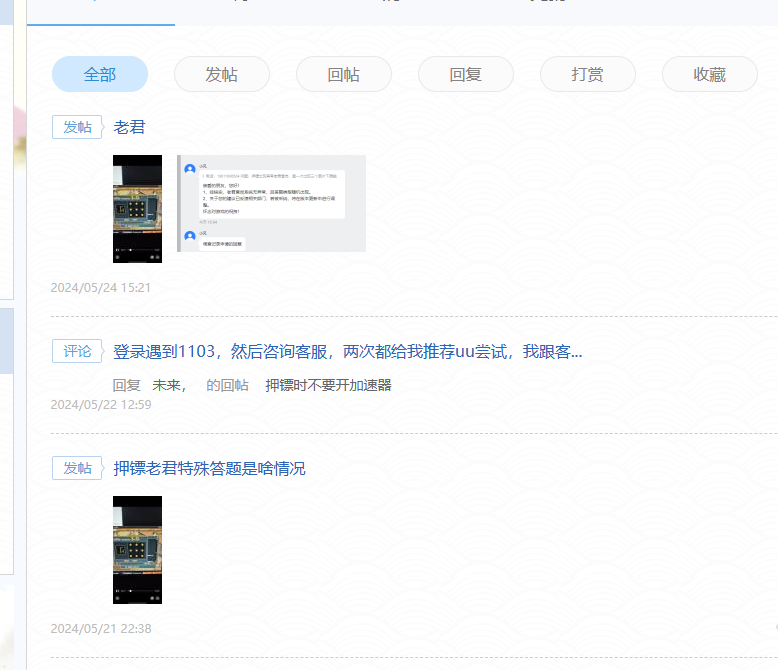The width and height of the screenshot is (778, 670).
Task: Click the 发帖 tag beside 老君
Action: point(77,127)
